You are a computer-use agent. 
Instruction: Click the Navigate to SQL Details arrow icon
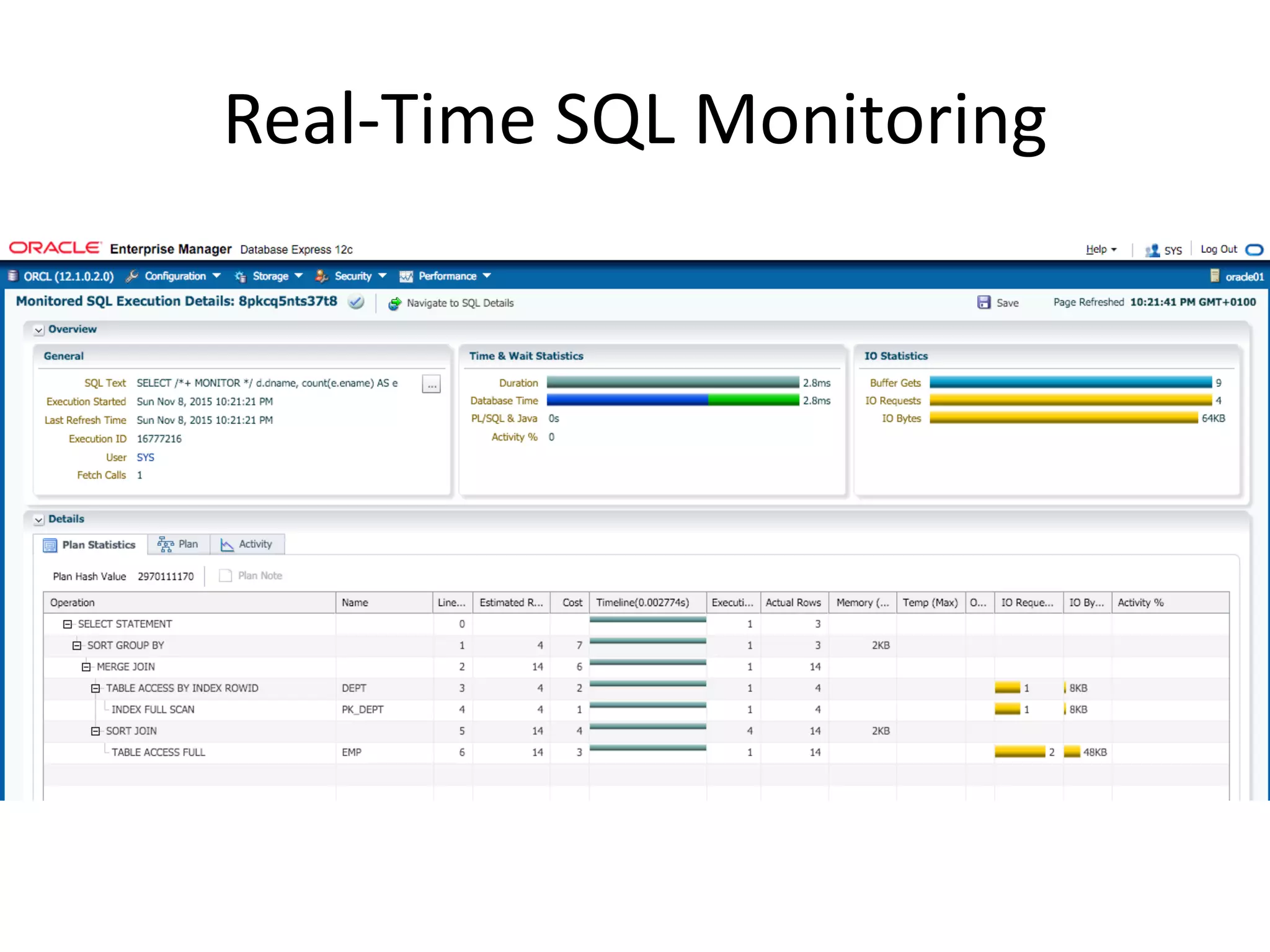pos(394,304)
